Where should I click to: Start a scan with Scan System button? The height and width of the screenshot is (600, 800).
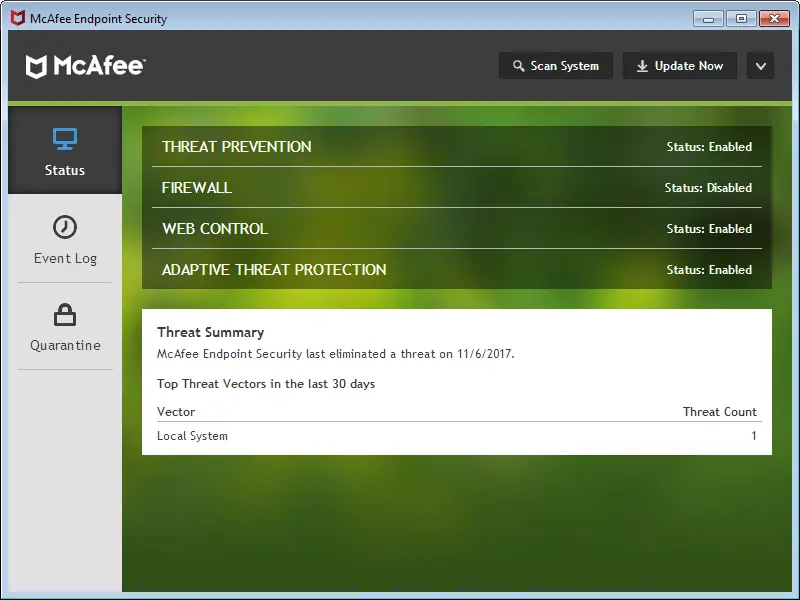(x=556, y=66)
